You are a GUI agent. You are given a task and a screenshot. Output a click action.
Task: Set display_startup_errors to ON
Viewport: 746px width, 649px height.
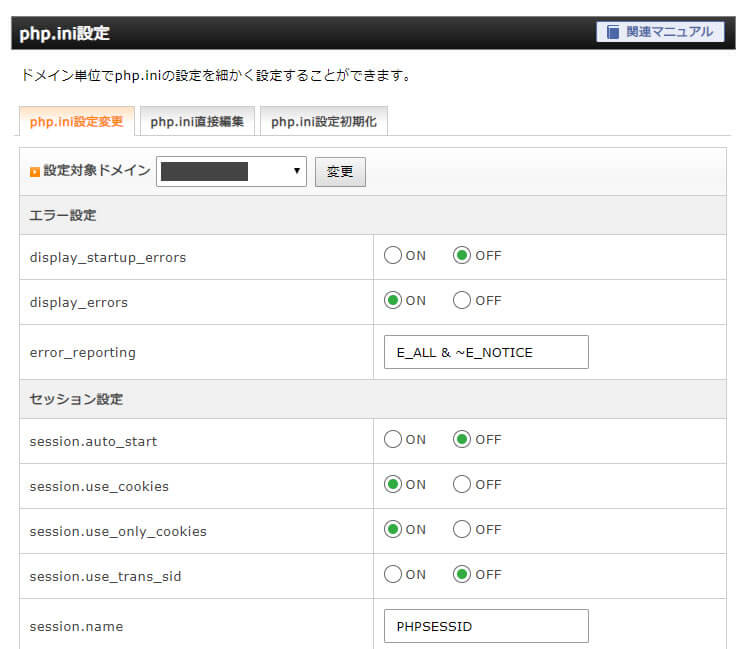pos(393,256)
